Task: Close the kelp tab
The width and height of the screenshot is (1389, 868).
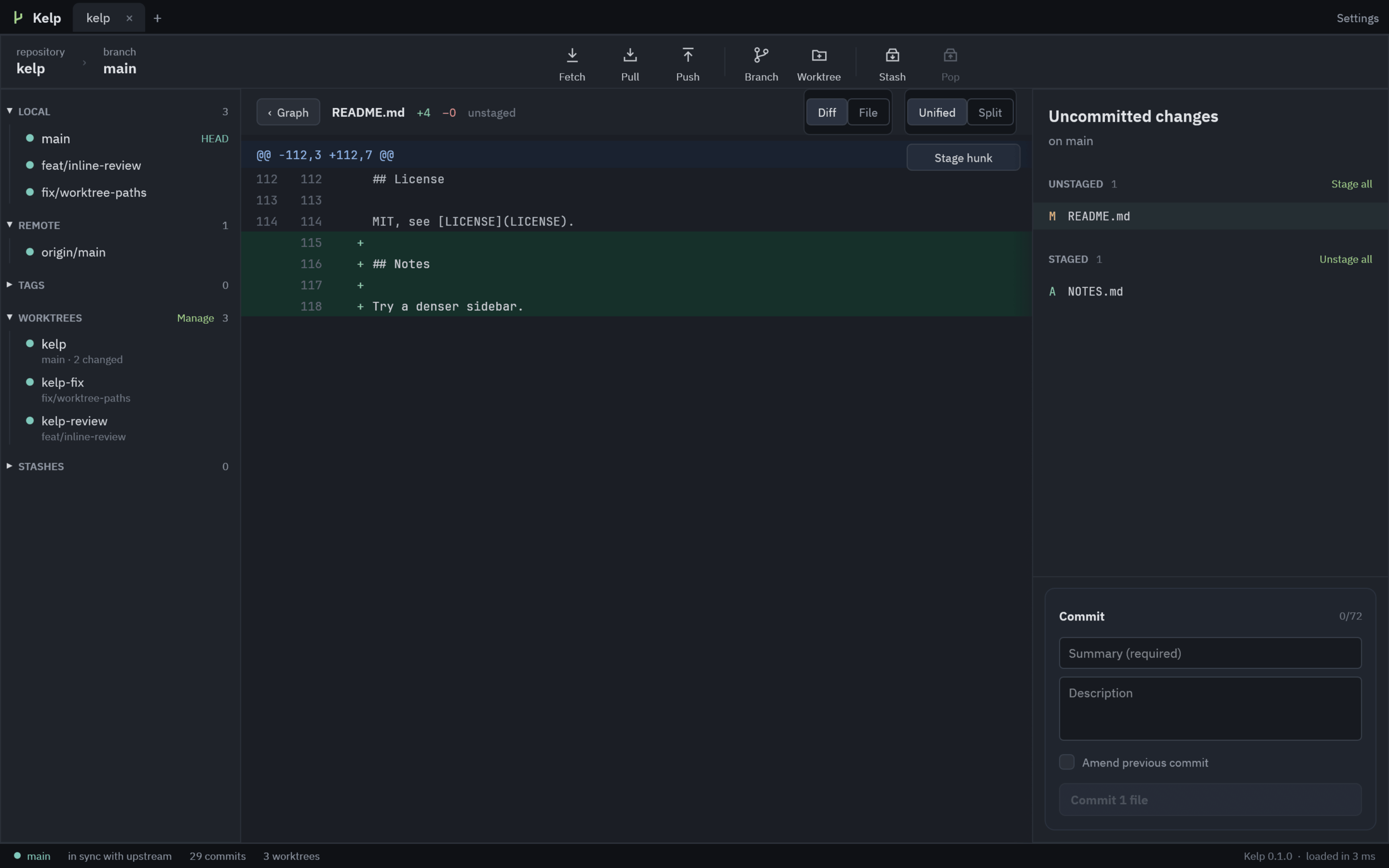Action: [129, 18]
